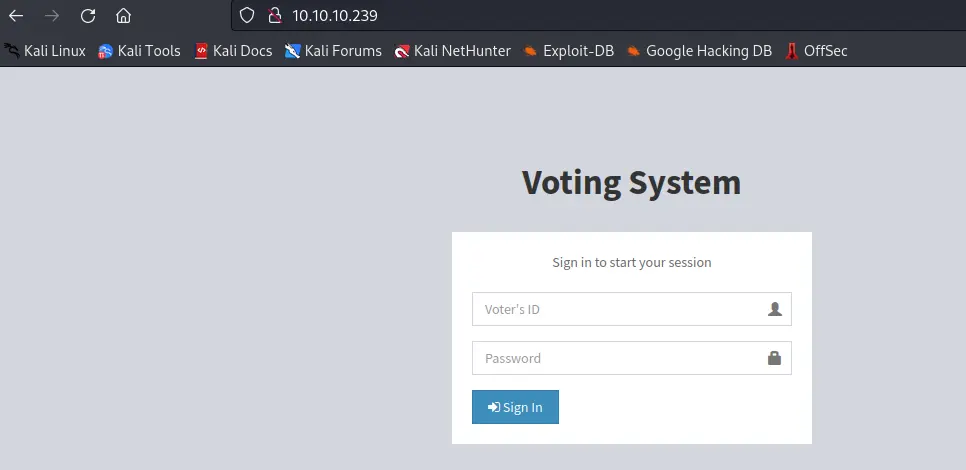Click the insecure connection padlock icon
Image resolution: width=966 pixels, height=470 pixels.
coord(275,16)
